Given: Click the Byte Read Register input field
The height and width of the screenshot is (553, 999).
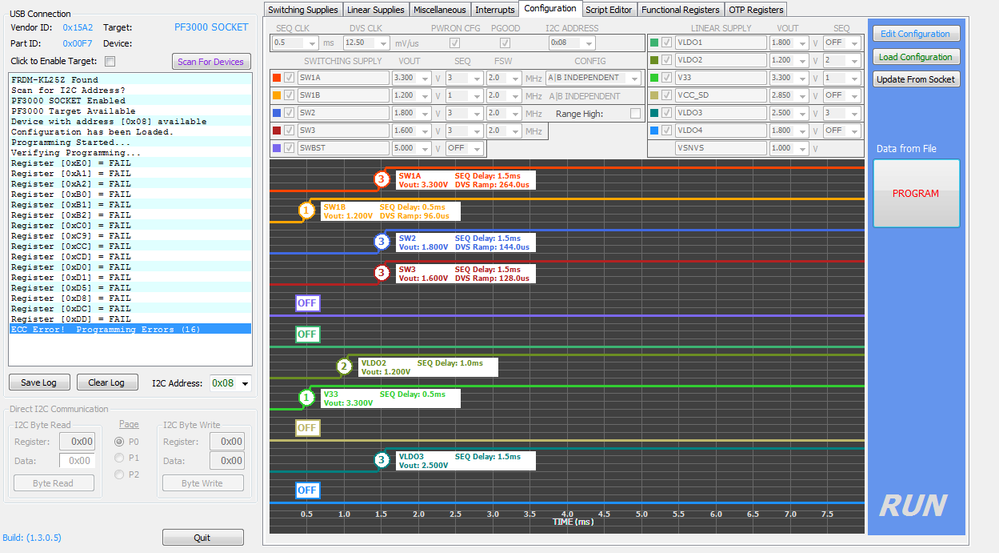Looking at the screenshot, I should click(x=77, y=442).
